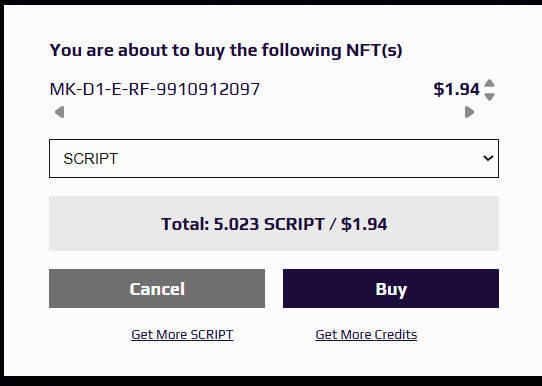Click the chevron on the SCRIPT dropdown
This screenshot has height=386, width=542.
488,158
